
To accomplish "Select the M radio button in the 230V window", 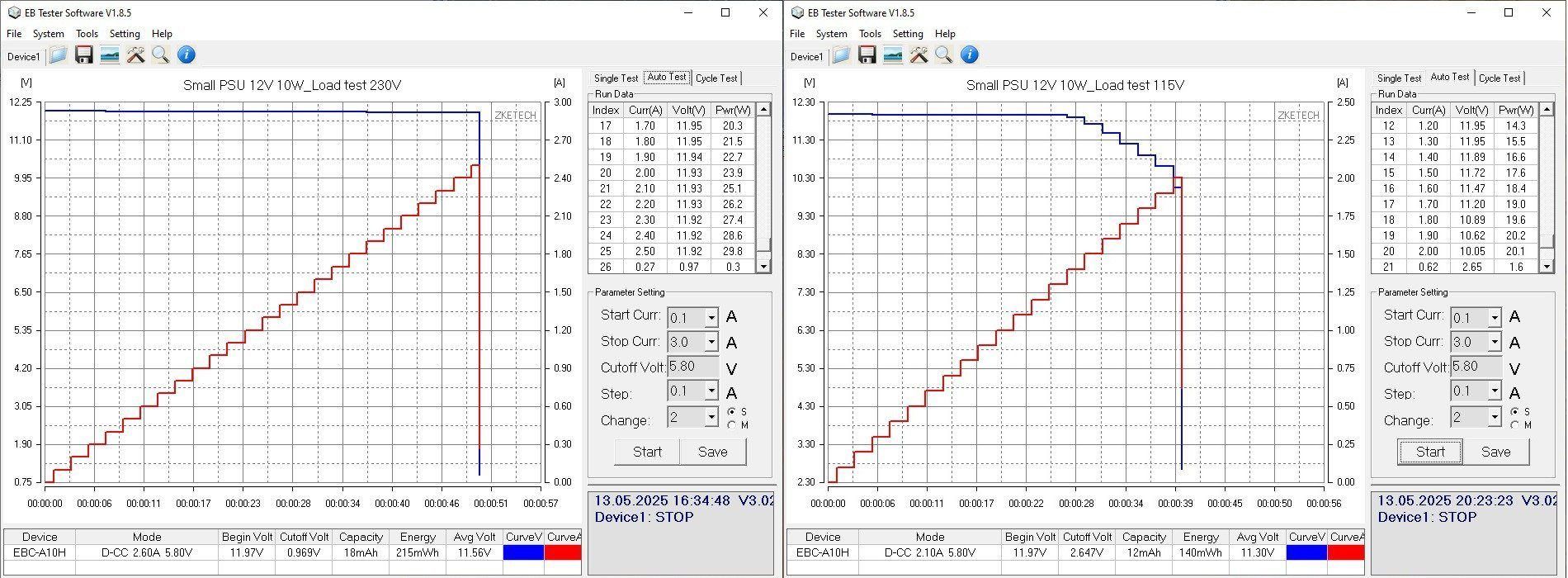I will tap(732, 425).
